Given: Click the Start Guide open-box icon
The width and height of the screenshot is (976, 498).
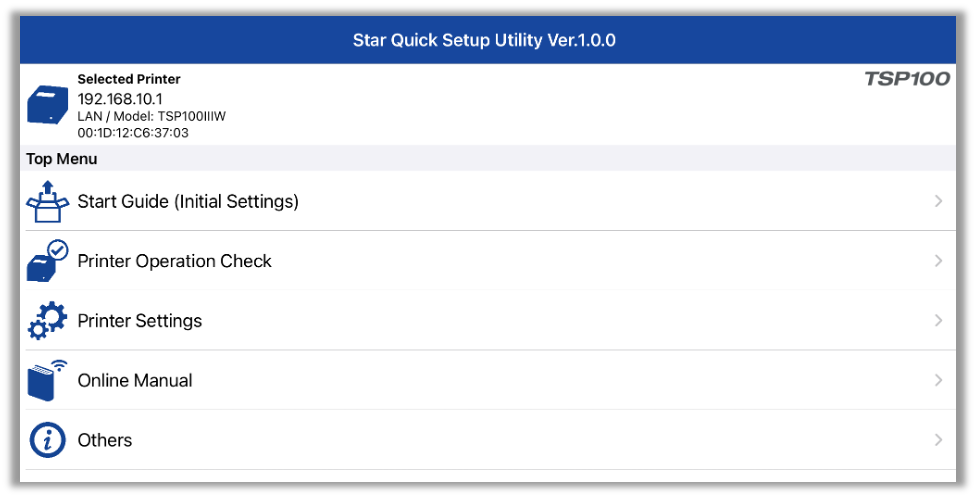Looking at the screenshot, I should (x=47, y=201).
